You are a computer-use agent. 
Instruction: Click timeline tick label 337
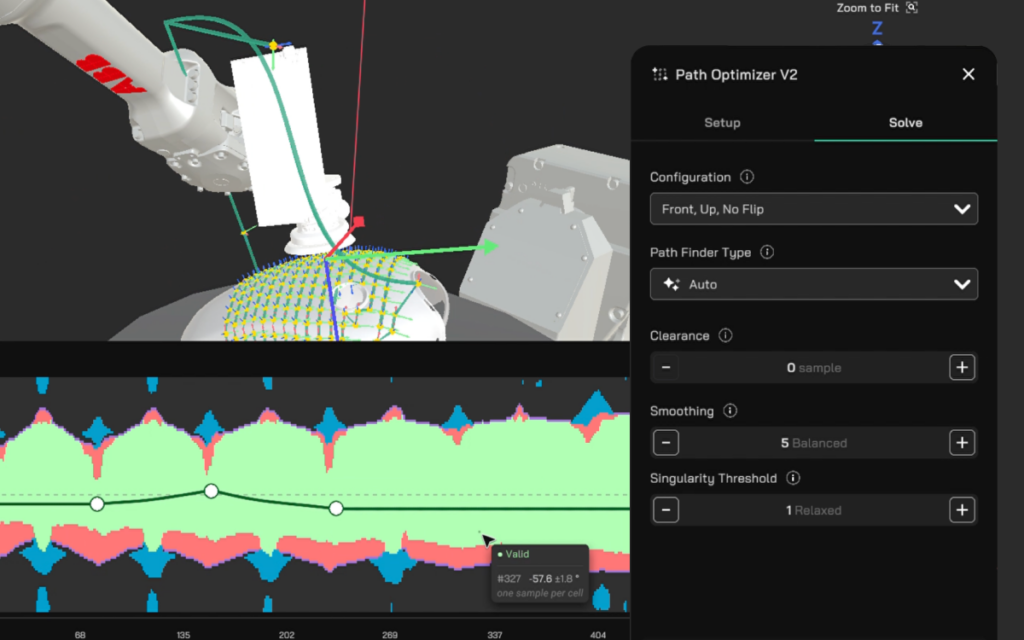click(494, 635)
